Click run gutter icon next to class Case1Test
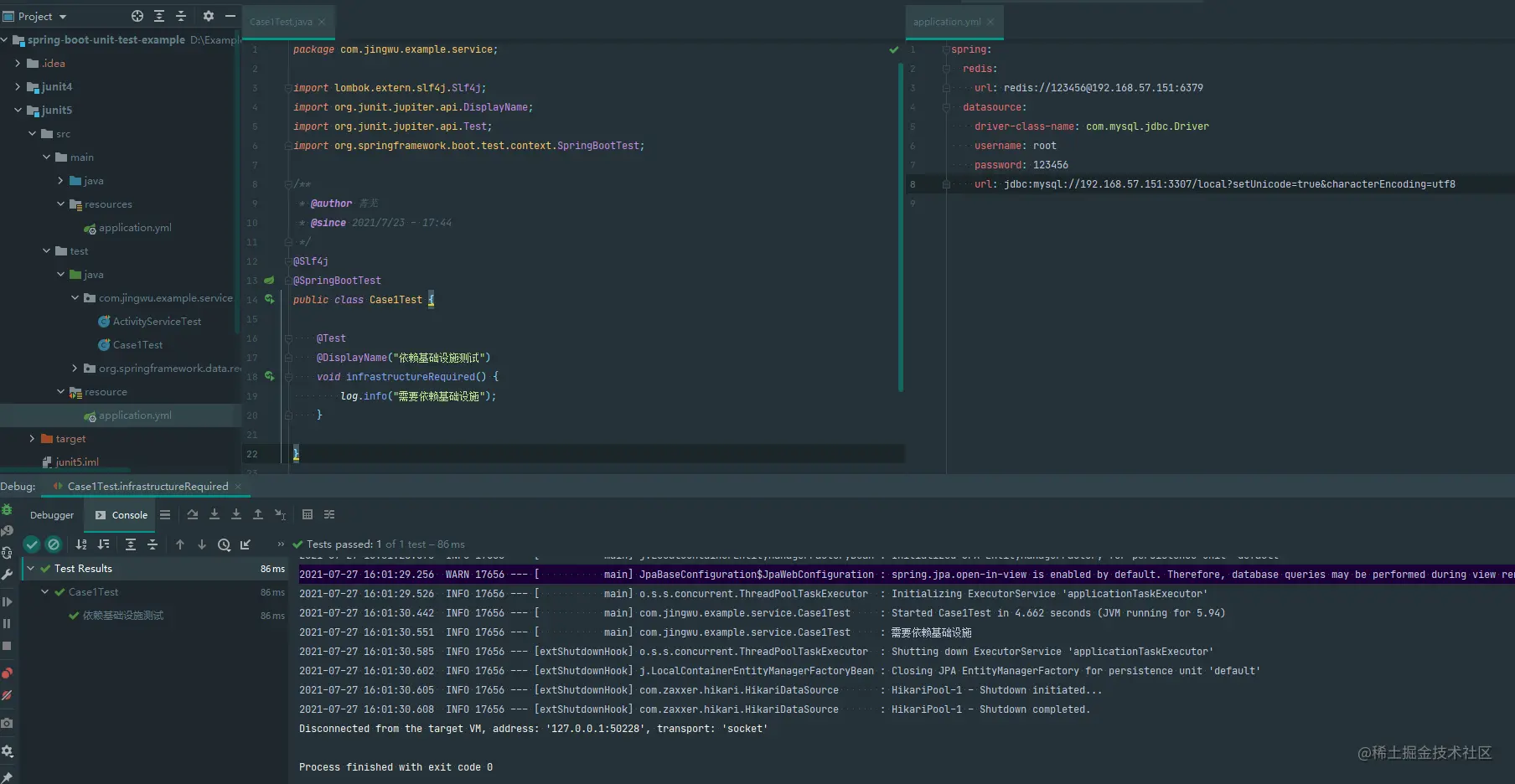The width and height of the screenshot is (1515, 784). click(269, 299)
